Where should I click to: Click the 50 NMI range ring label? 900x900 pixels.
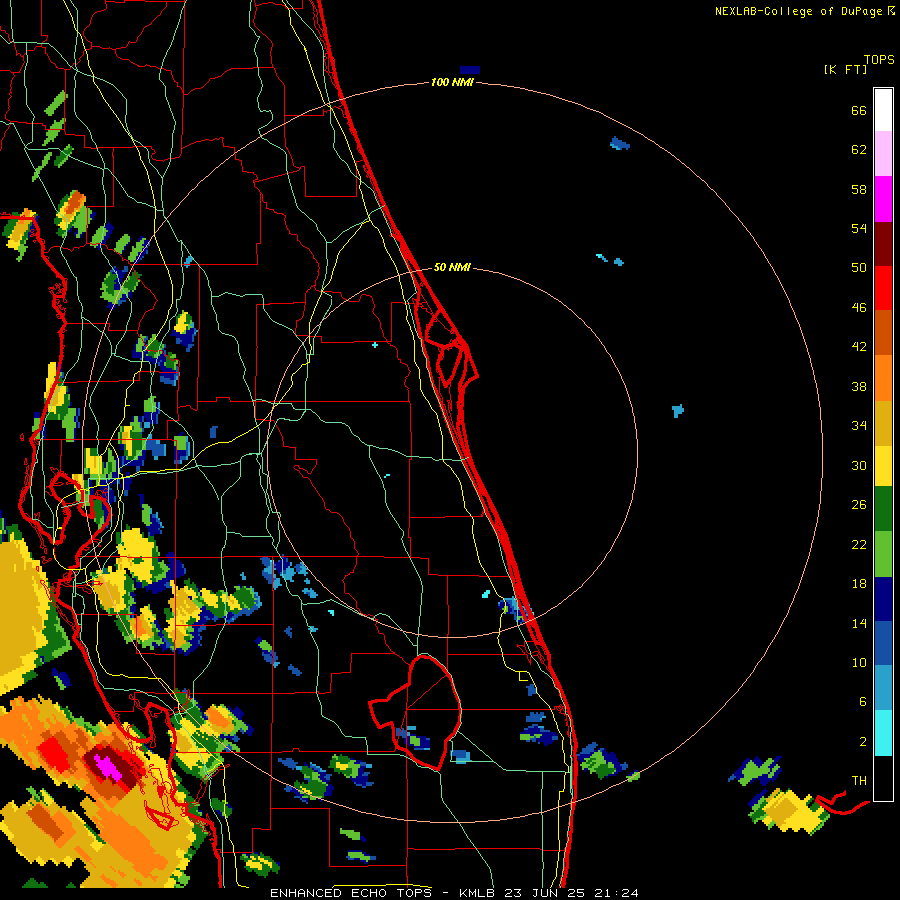tap(452, 267)
